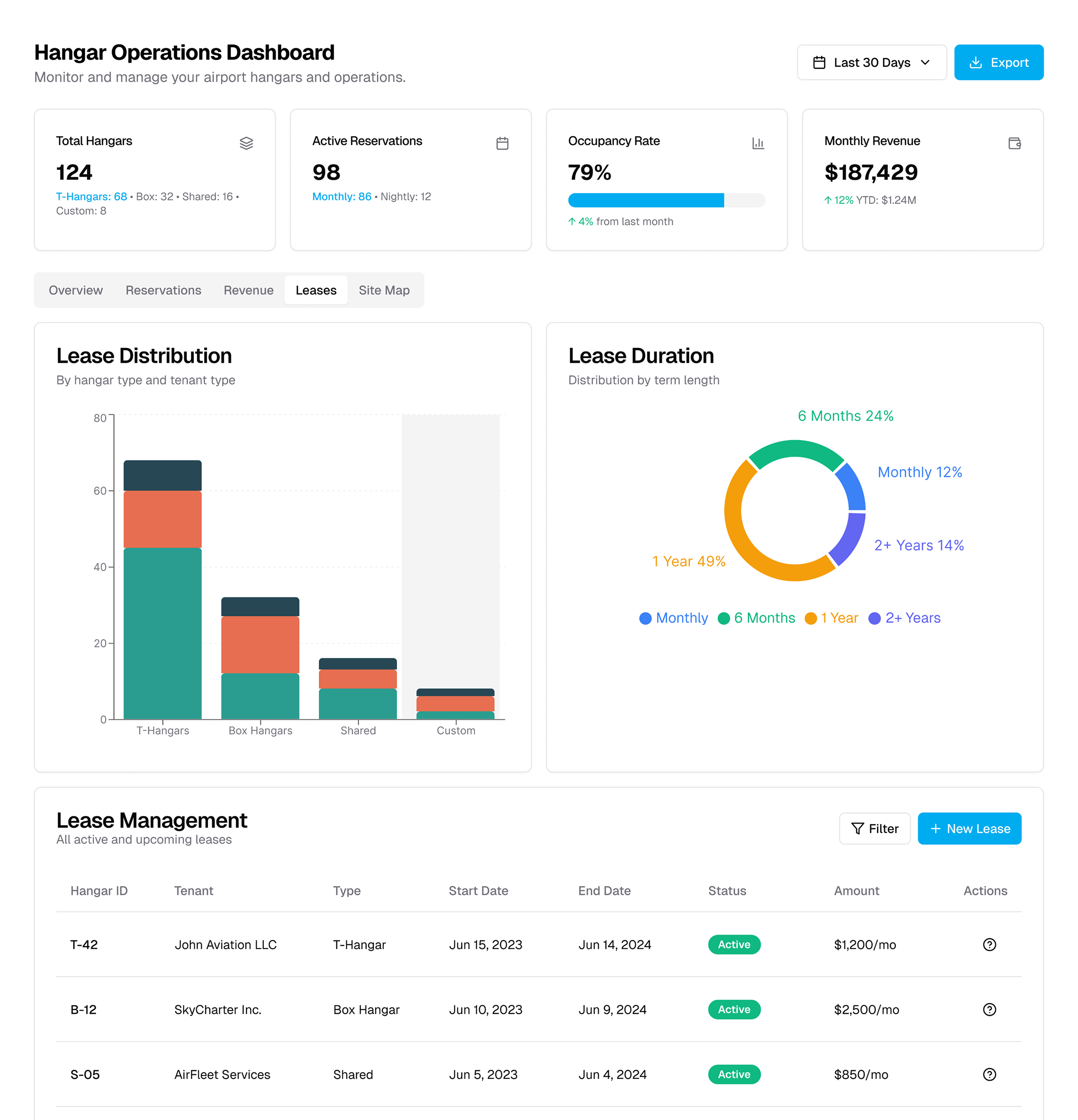Click the bar chart icon on Occupancy Rate card
Viewport: 1078px width, 1120px height.
758,144
